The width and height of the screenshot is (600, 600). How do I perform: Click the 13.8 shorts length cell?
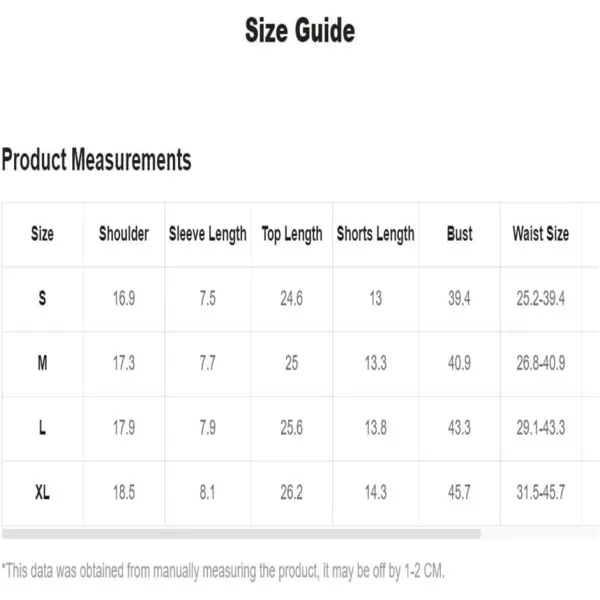coord(376,427)
